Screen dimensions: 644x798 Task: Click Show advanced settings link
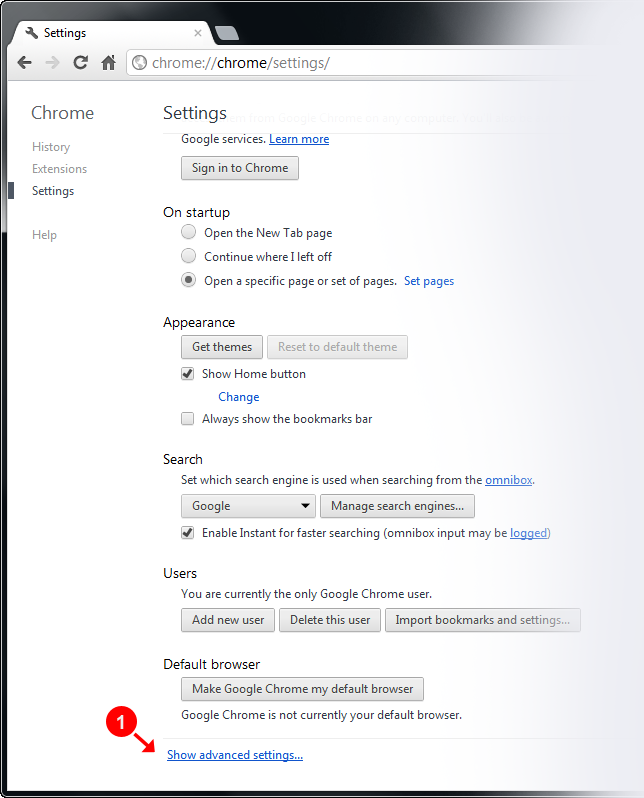click(235, 755)
